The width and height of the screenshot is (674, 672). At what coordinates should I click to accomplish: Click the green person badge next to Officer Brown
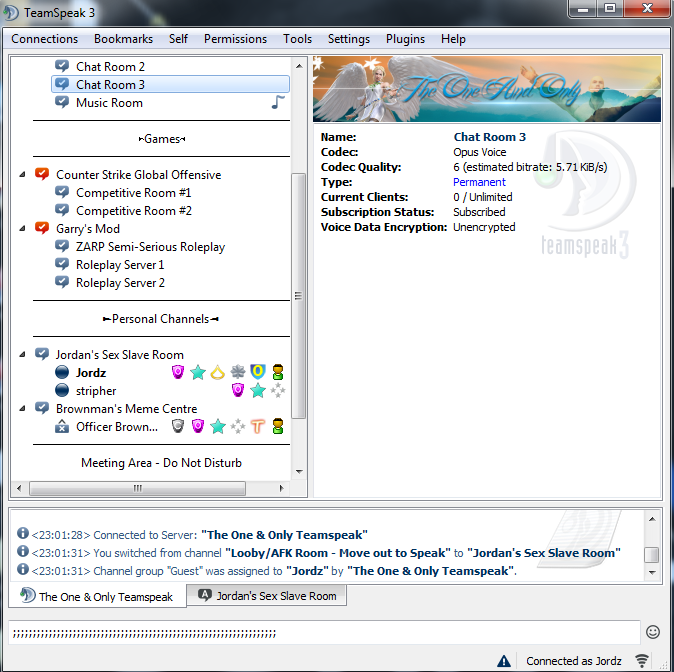tap(278, 426)
